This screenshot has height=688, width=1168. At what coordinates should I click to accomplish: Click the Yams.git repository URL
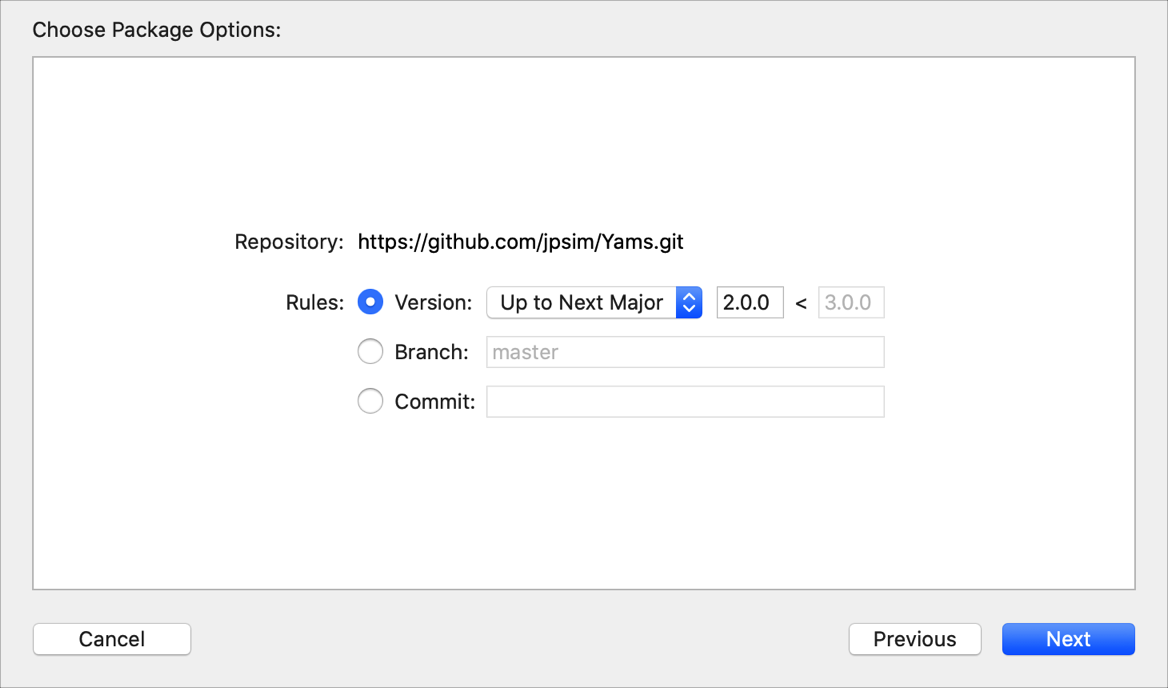(x=520, y=242)
